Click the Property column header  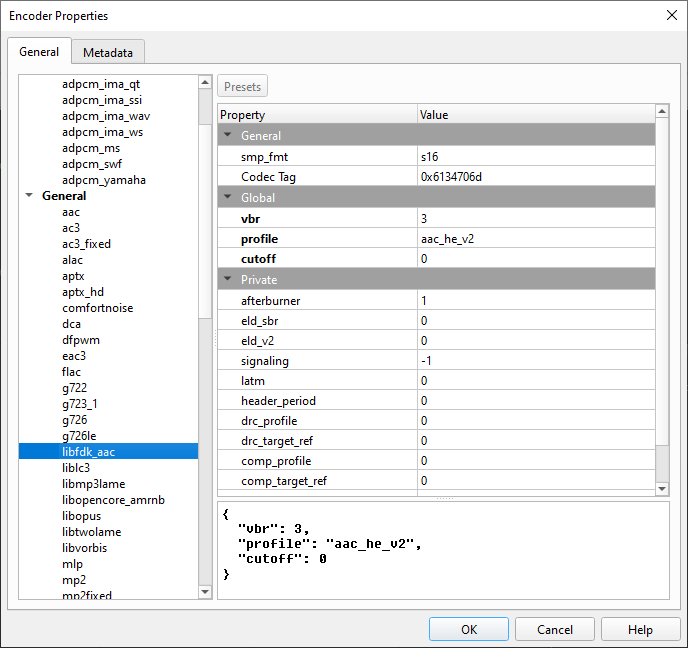click(317, 115)
